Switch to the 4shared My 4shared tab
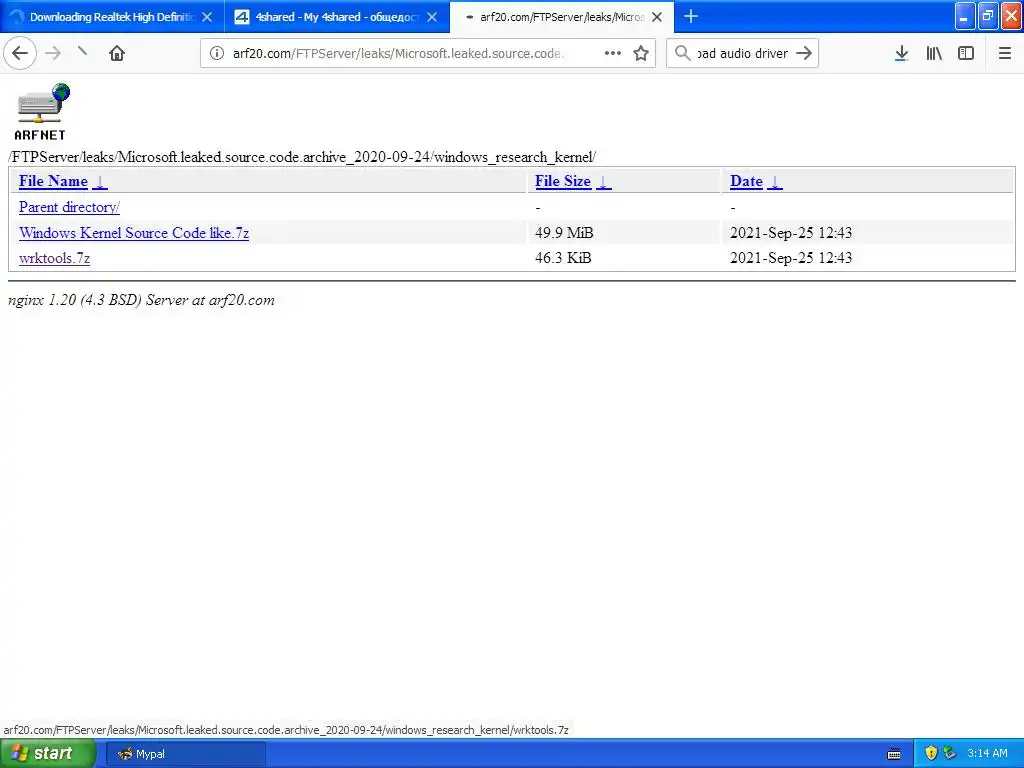The image size is (1024, 768). (336, 17)
